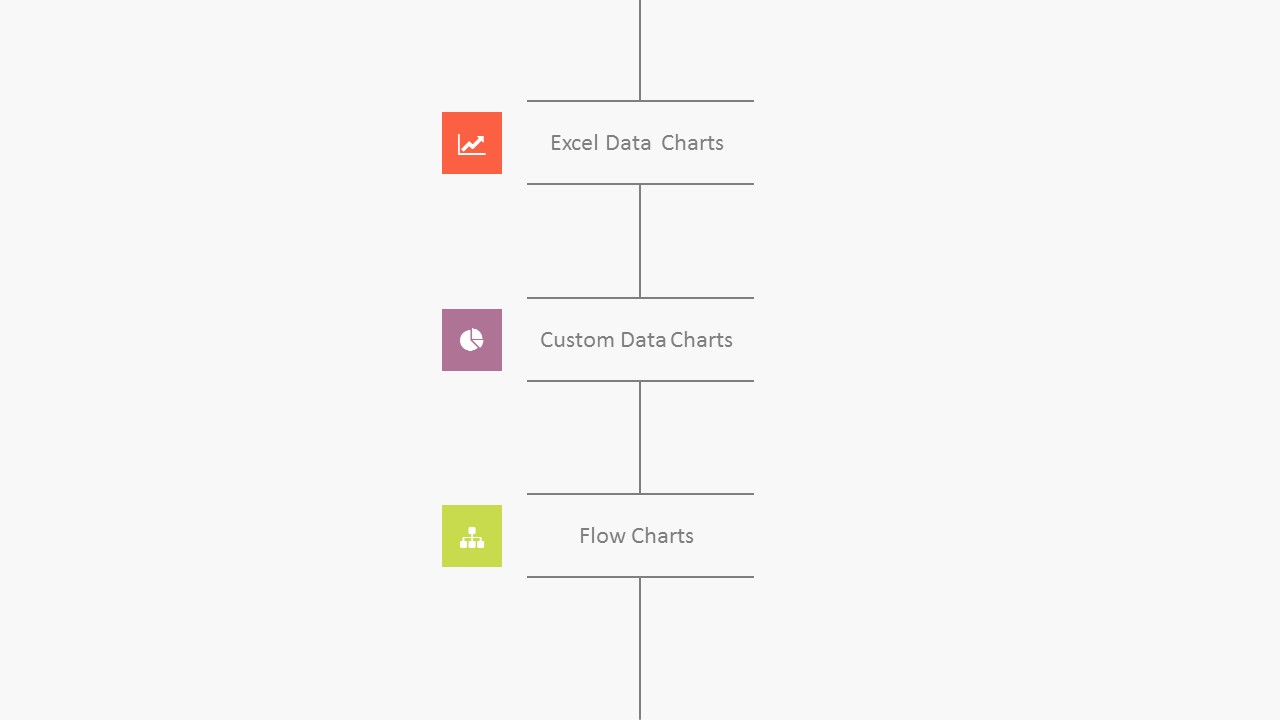Click the Flow Charts label
The height and width of the screenshot is (720, 1280).
point(637,536)
